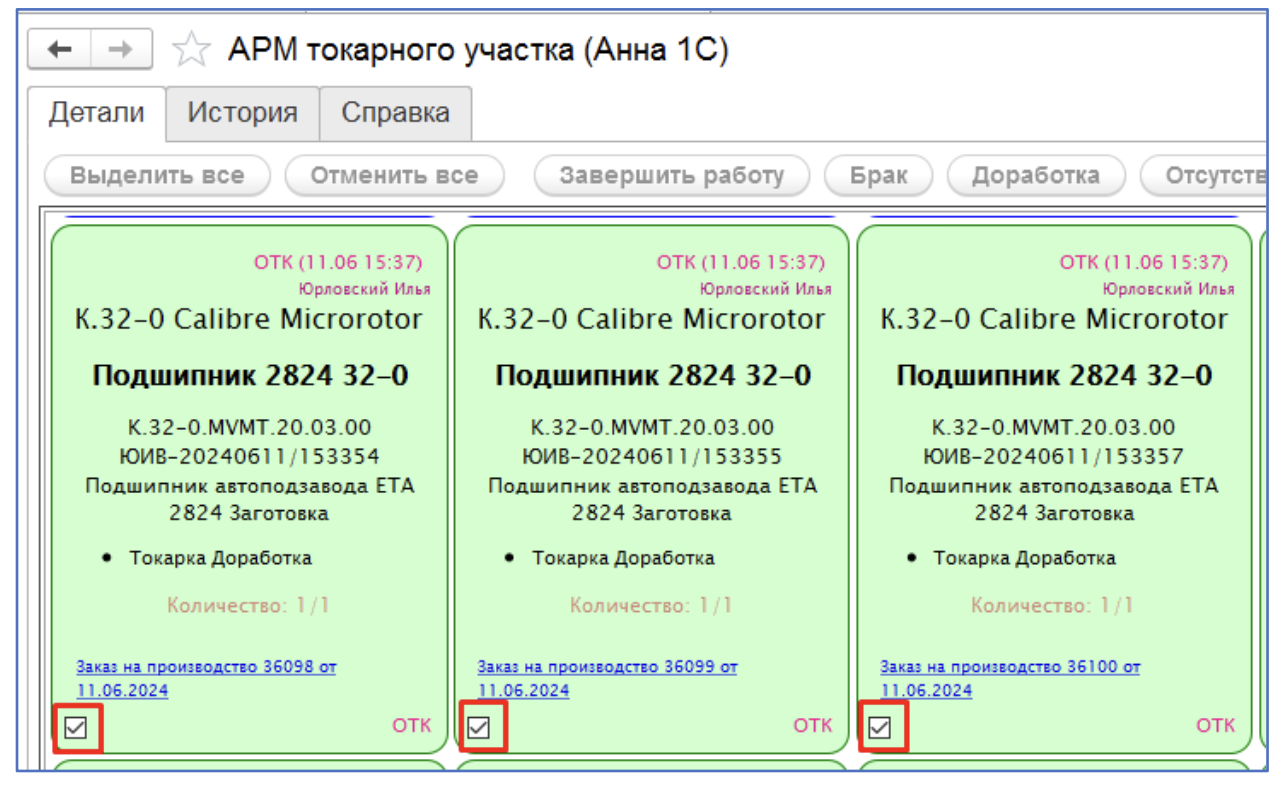Image resolution: width=1280 pixels, height=790 pixels.
Task: Add page to favorites with star icon
Action: pyautogui.click(x=190, y=51)
